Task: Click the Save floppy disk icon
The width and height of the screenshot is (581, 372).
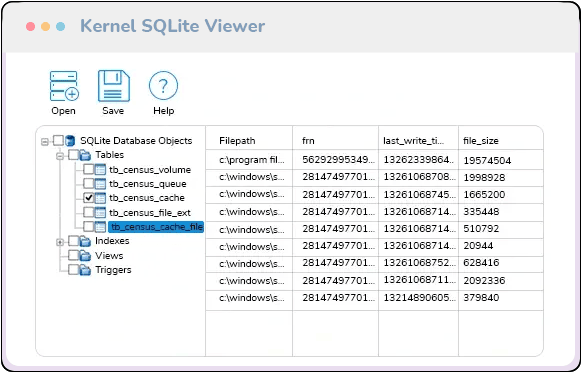Action: [x=114, y=86]
